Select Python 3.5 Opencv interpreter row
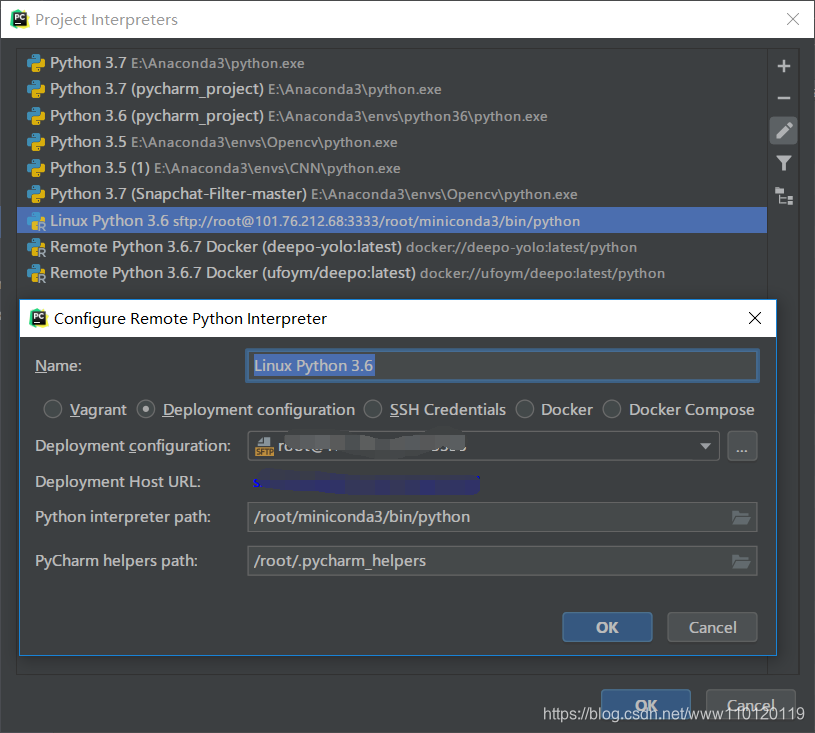 click(x=392, y=142)
